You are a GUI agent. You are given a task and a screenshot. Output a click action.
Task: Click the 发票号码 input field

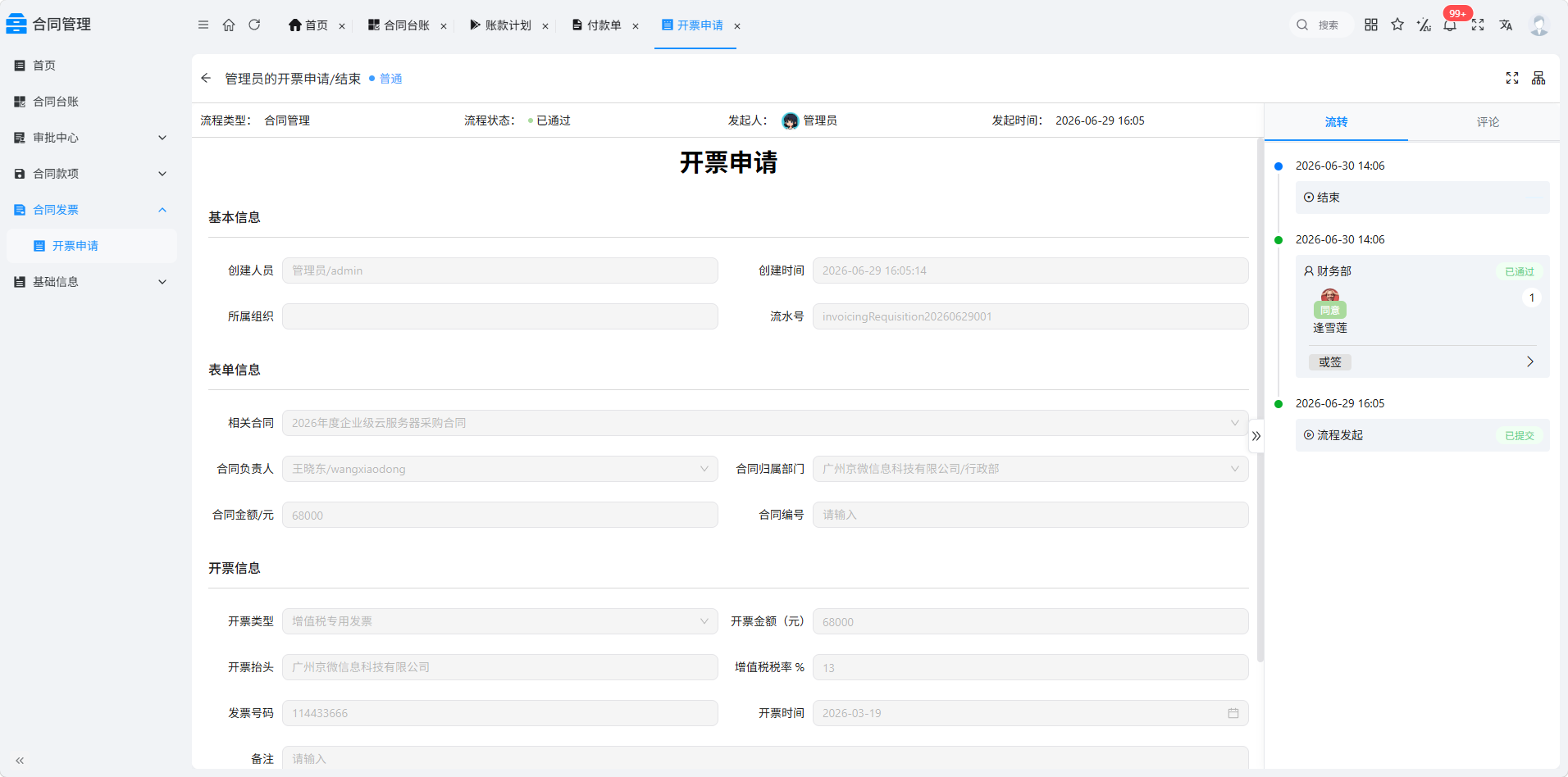[x=500, y=713]
